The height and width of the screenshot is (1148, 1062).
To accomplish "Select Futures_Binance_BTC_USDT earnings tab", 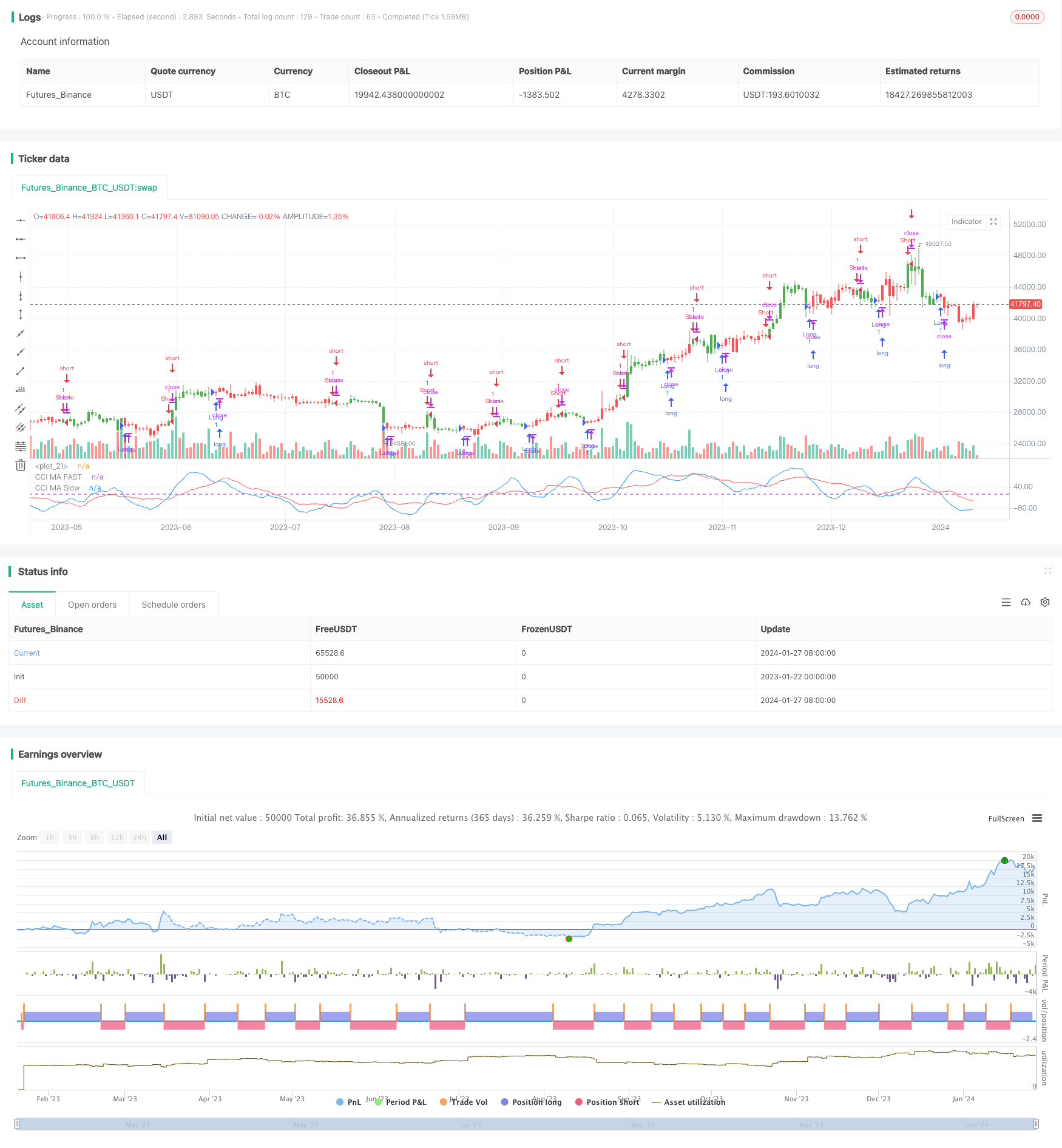I will pos(78,783).
